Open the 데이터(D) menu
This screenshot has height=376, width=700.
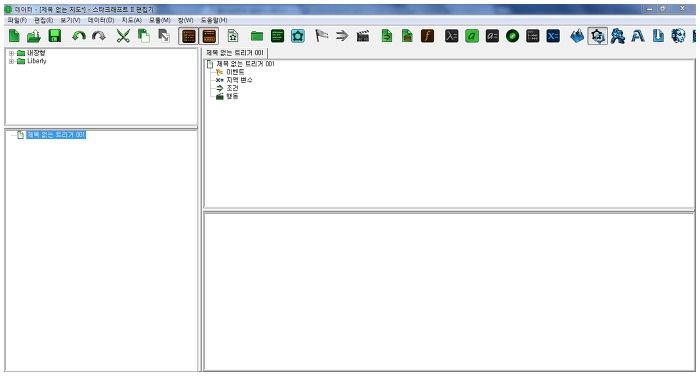tap(100, 20)
